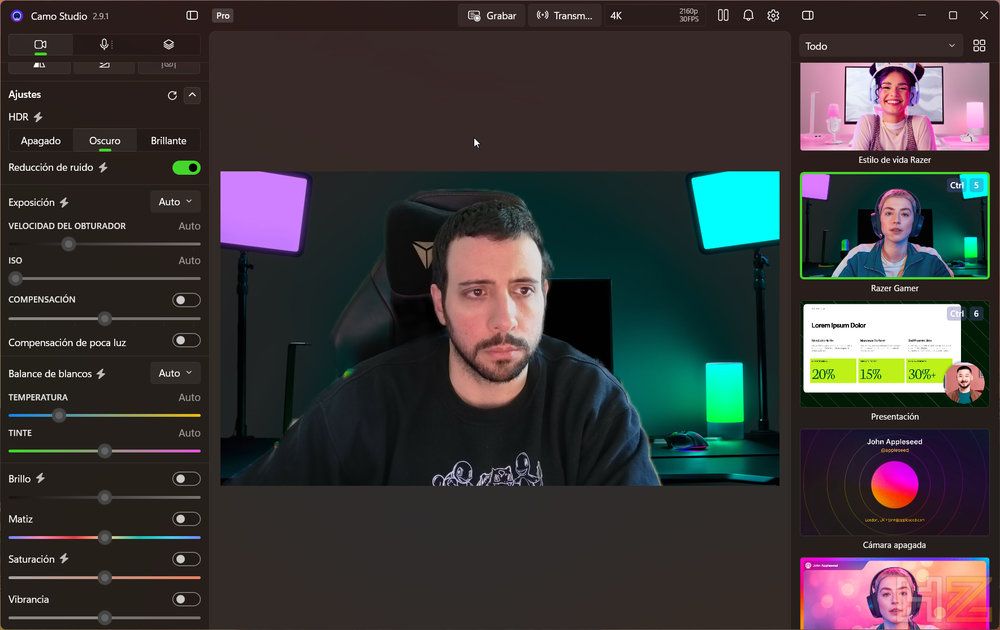Image resolution: width=1000 pixels, height=630 pixels.
Task: Reset the Ajustes settings
Action: tap(172, 96)
